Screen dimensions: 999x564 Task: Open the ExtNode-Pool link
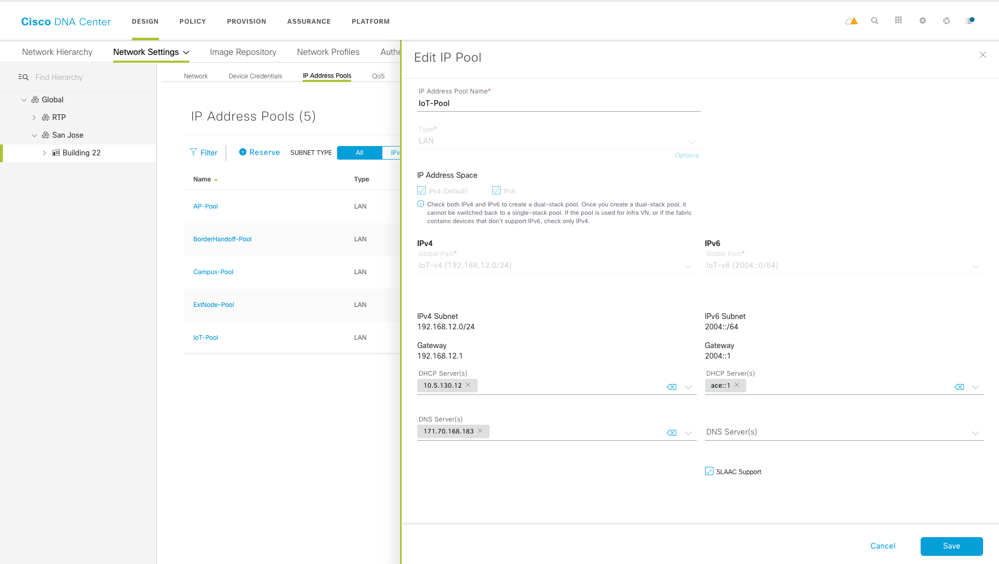click(x=213, y=305)
